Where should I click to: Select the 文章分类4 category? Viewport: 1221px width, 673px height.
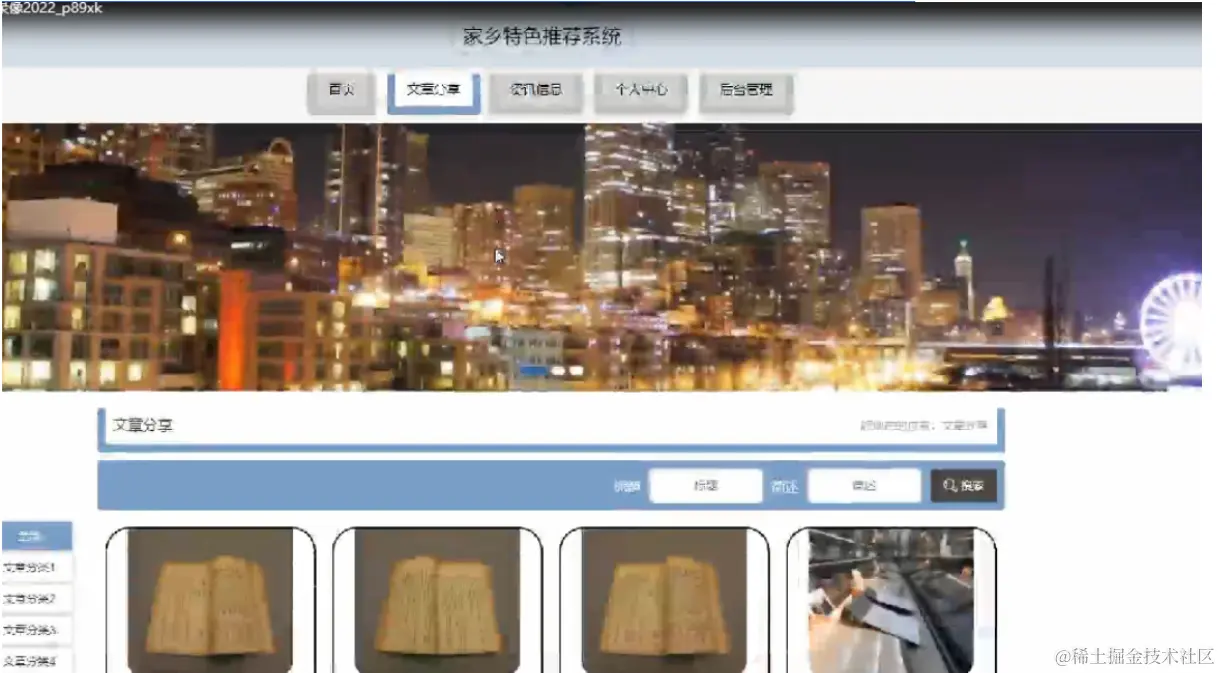click(36, 661)
